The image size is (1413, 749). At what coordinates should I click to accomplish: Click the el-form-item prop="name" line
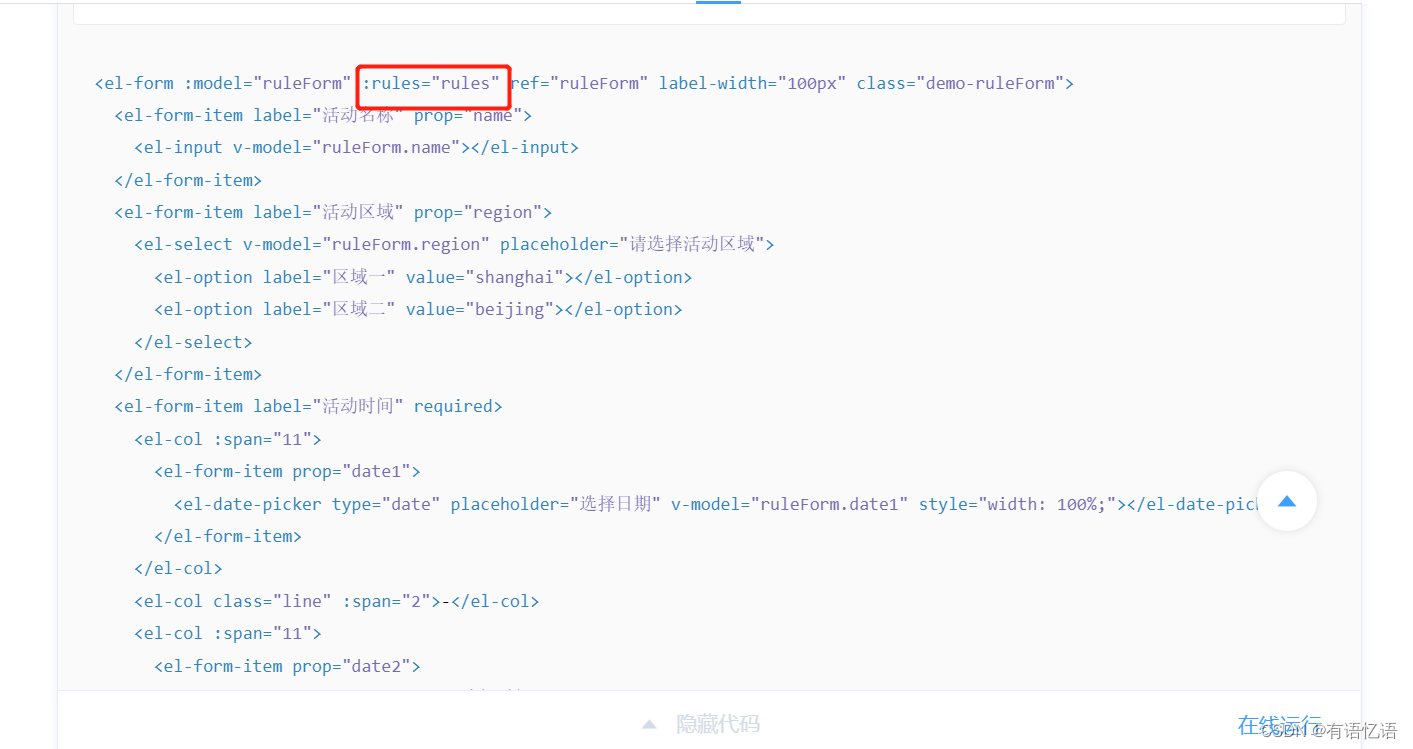click(323, 115)
